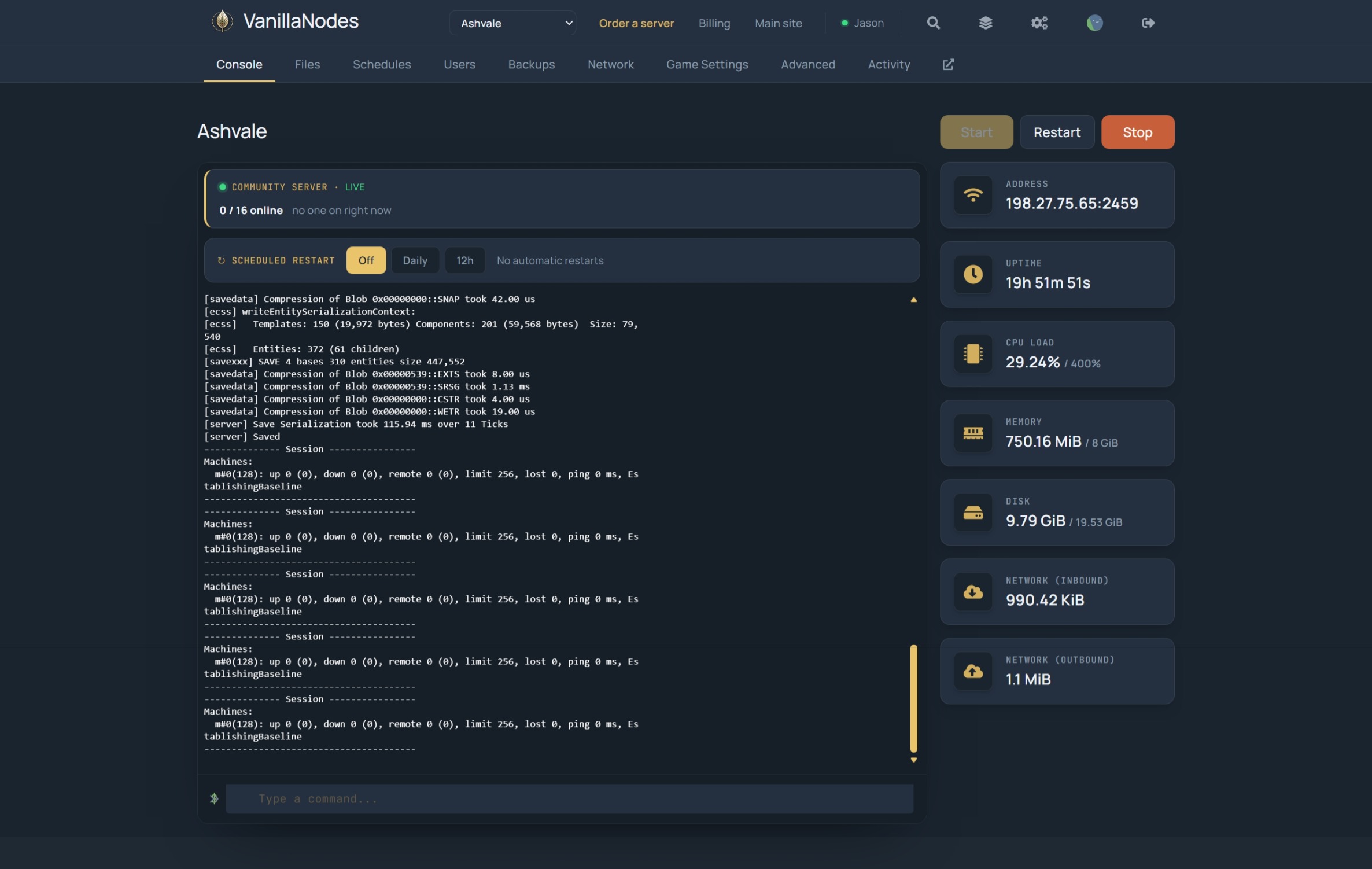1372x869 pixels.
Task: Set scheduled restart to 12h
Action: pos(465,260)
